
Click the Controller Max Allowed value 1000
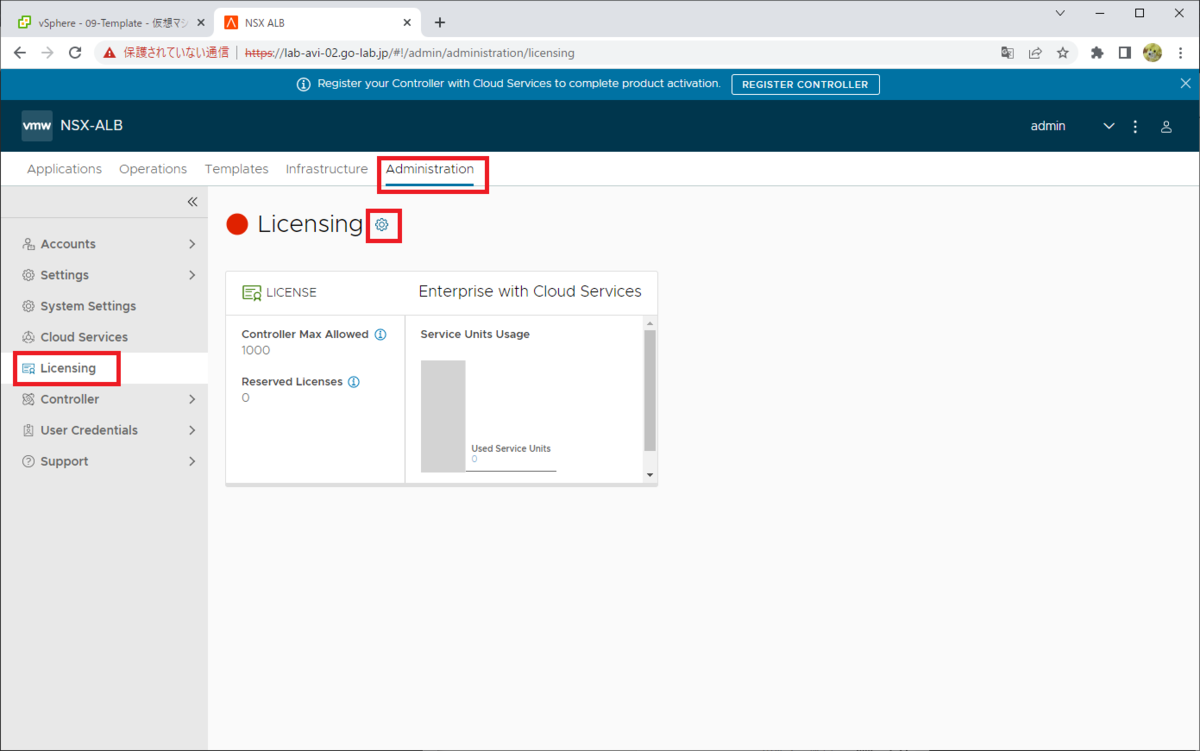(256, 350)
